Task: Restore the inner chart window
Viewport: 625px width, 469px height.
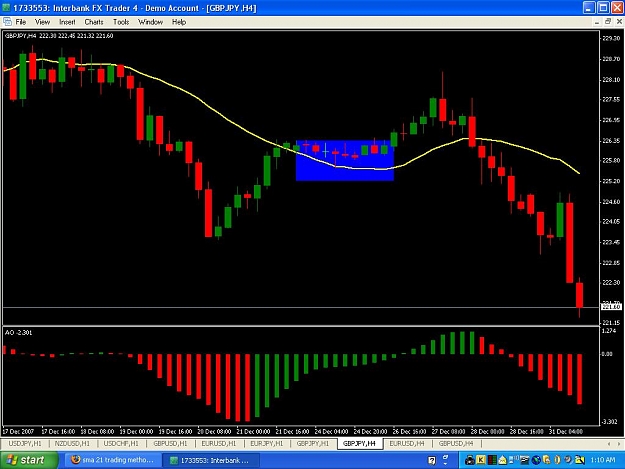Action: point(608,22)
